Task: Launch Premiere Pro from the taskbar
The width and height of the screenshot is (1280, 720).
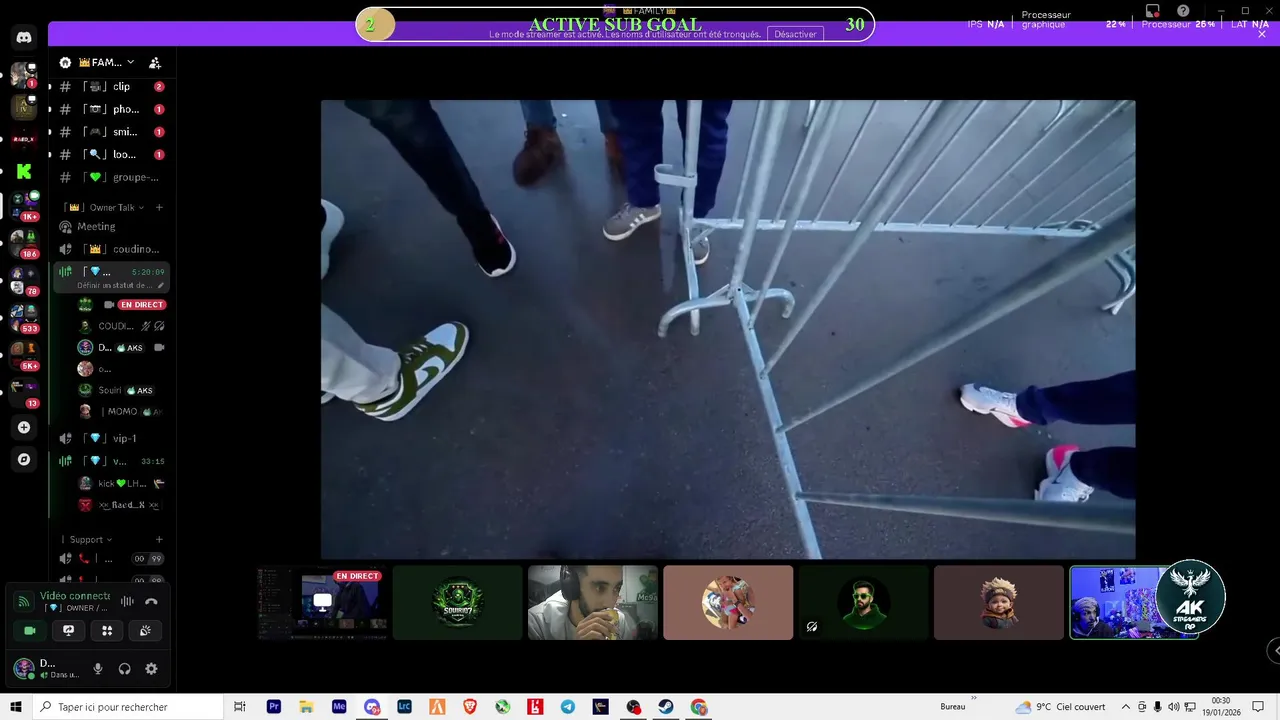Action: pos(274,707)
